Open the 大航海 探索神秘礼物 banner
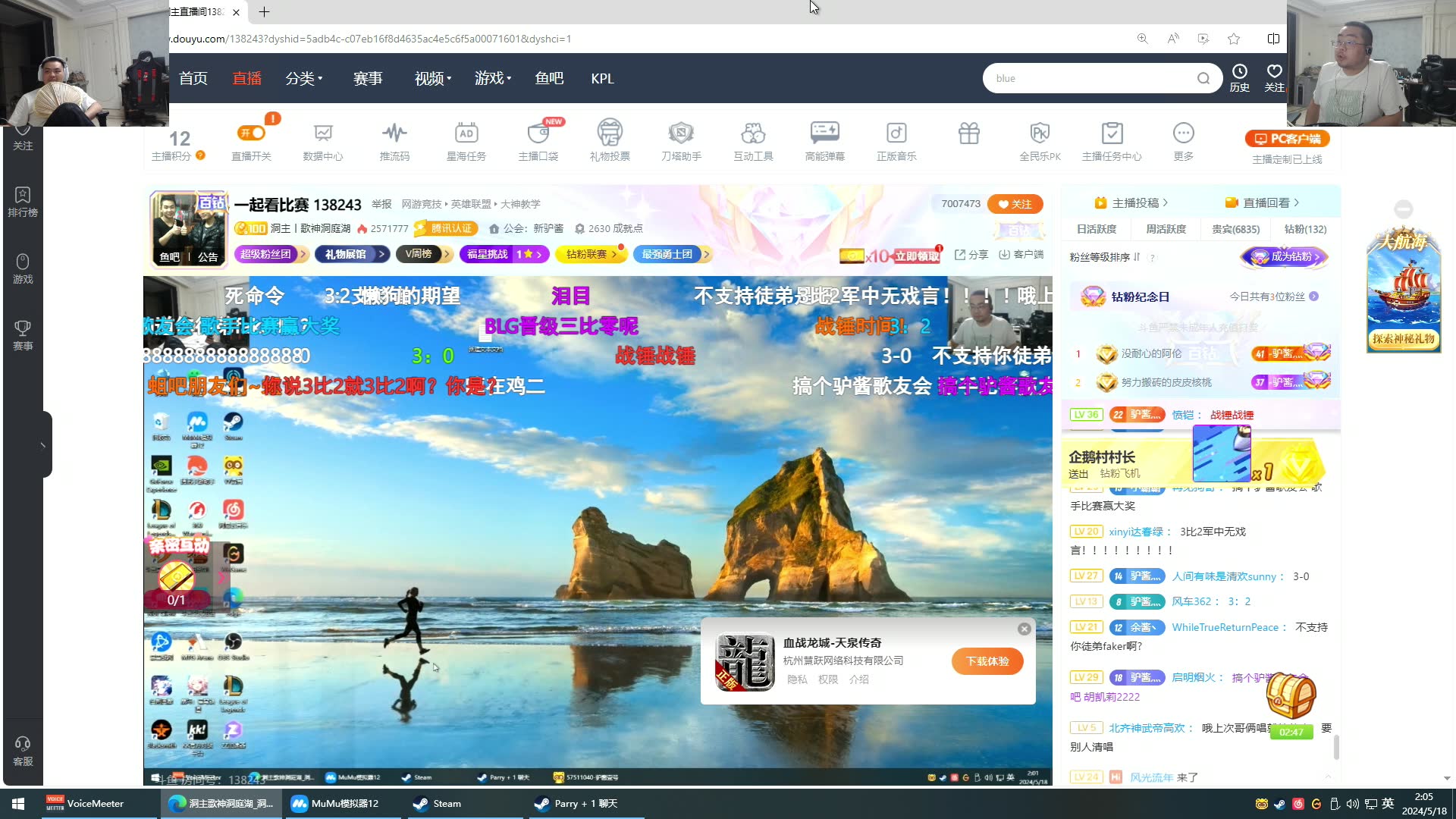The height and width of the screenshot is (819, 1456). (1403, 288)
